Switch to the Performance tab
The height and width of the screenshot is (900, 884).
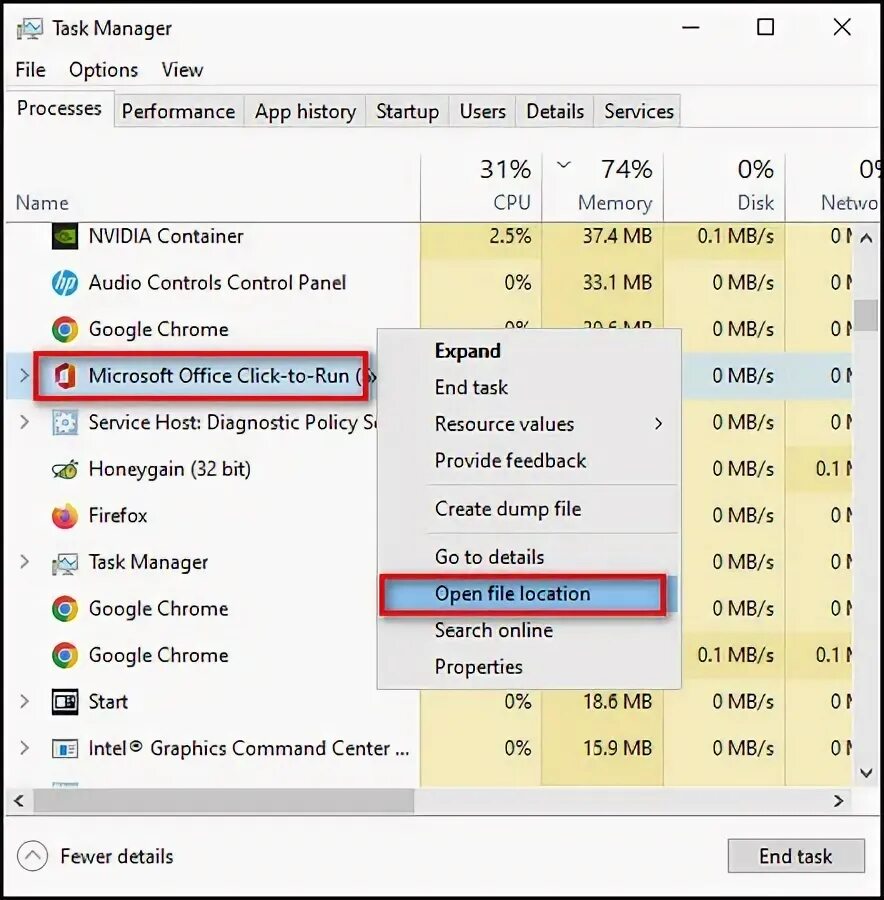tap(179, 111)
